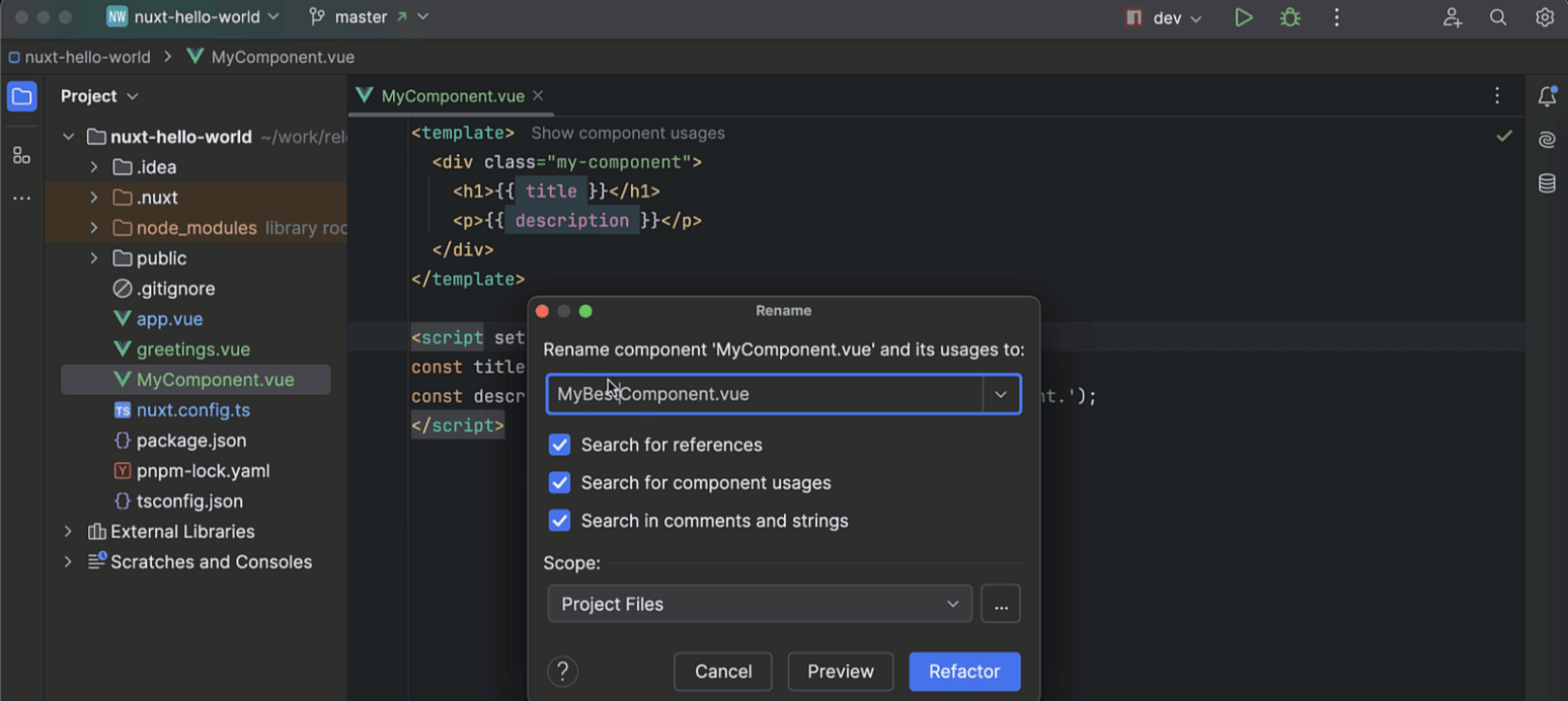Click in the new component name field
This screenshot has width=1568, height=701.
click(x=765, y=394)
